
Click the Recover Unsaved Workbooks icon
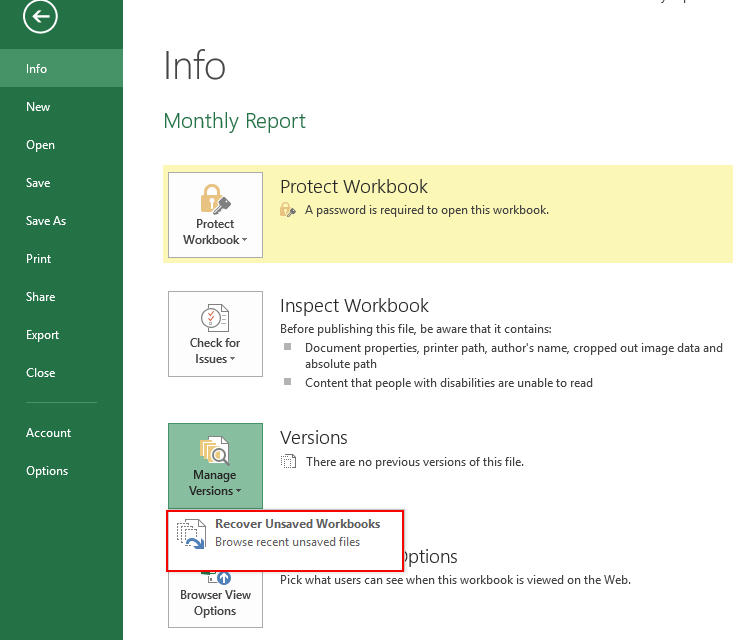point(191,533)
